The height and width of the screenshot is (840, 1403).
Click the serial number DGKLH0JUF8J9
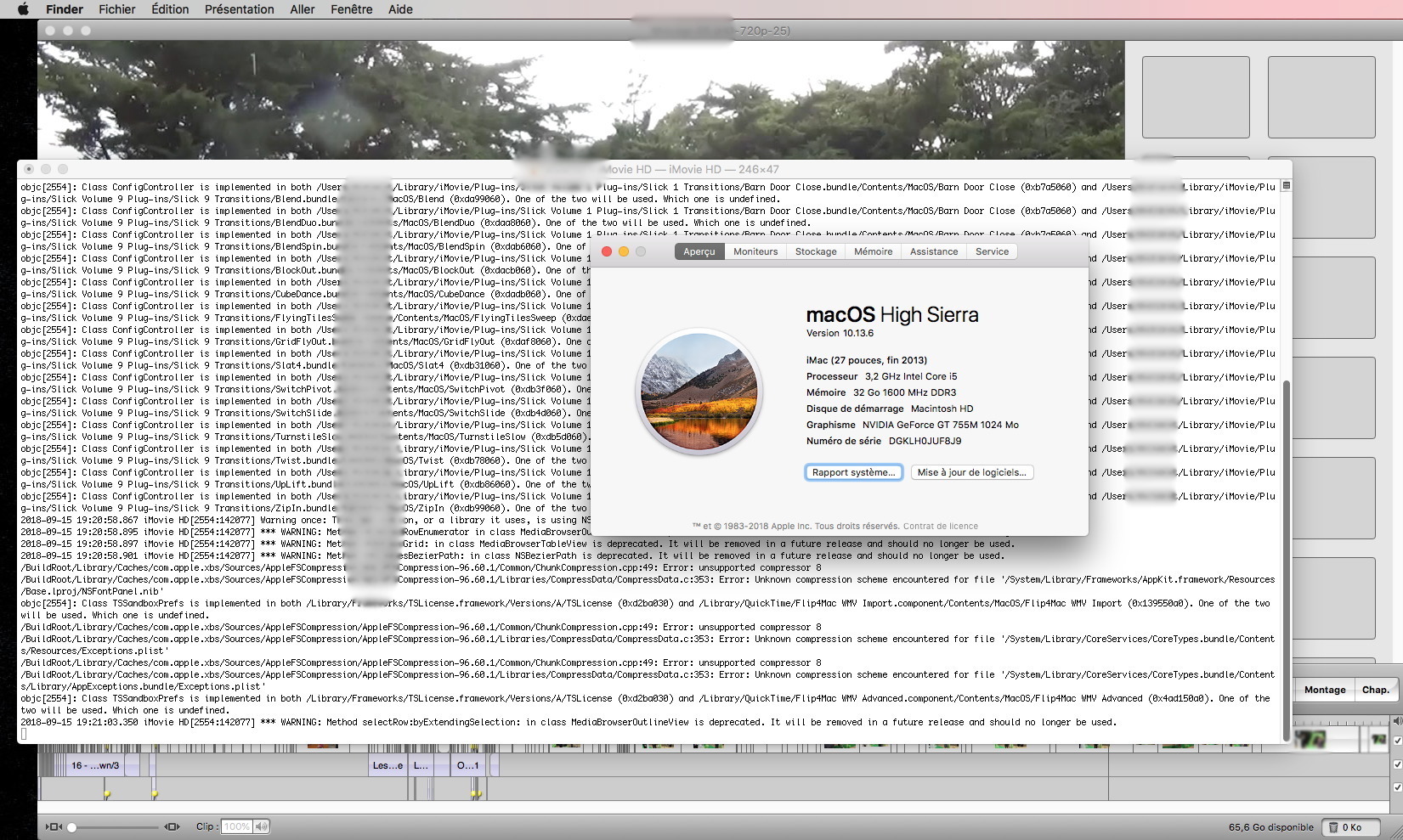pos(925,441)
